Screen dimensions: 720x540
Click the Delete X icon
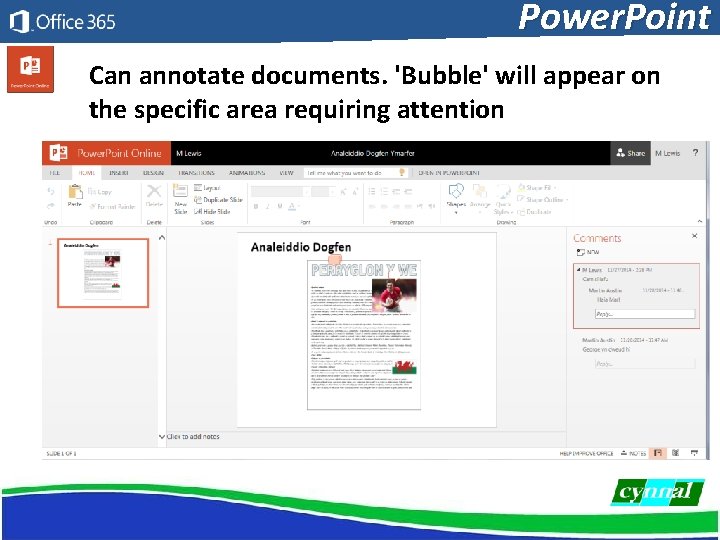(154, 191)
